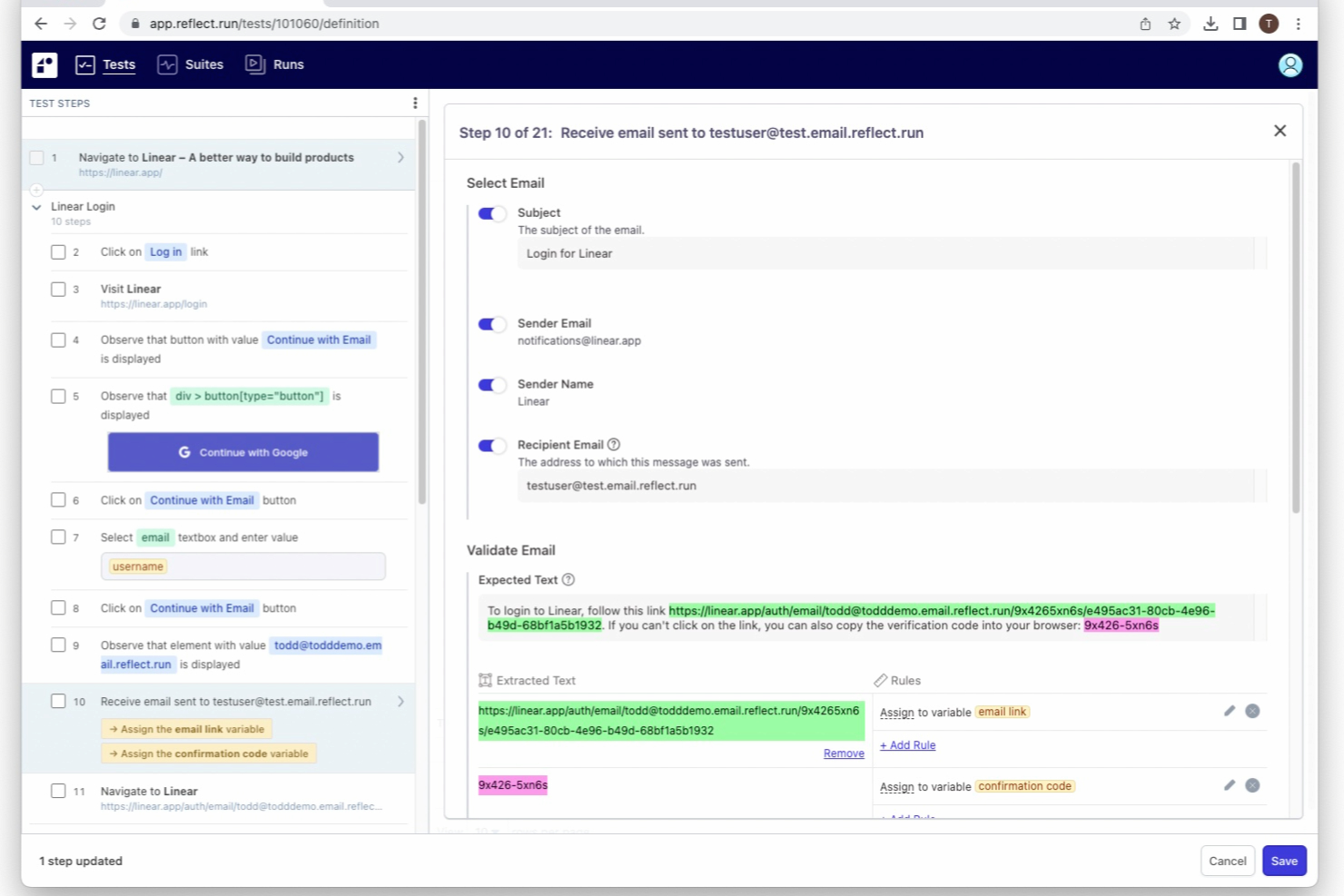This screenshot has height=896, width=1344.
Task: Save the updated test step
Action: [1284, 861]
